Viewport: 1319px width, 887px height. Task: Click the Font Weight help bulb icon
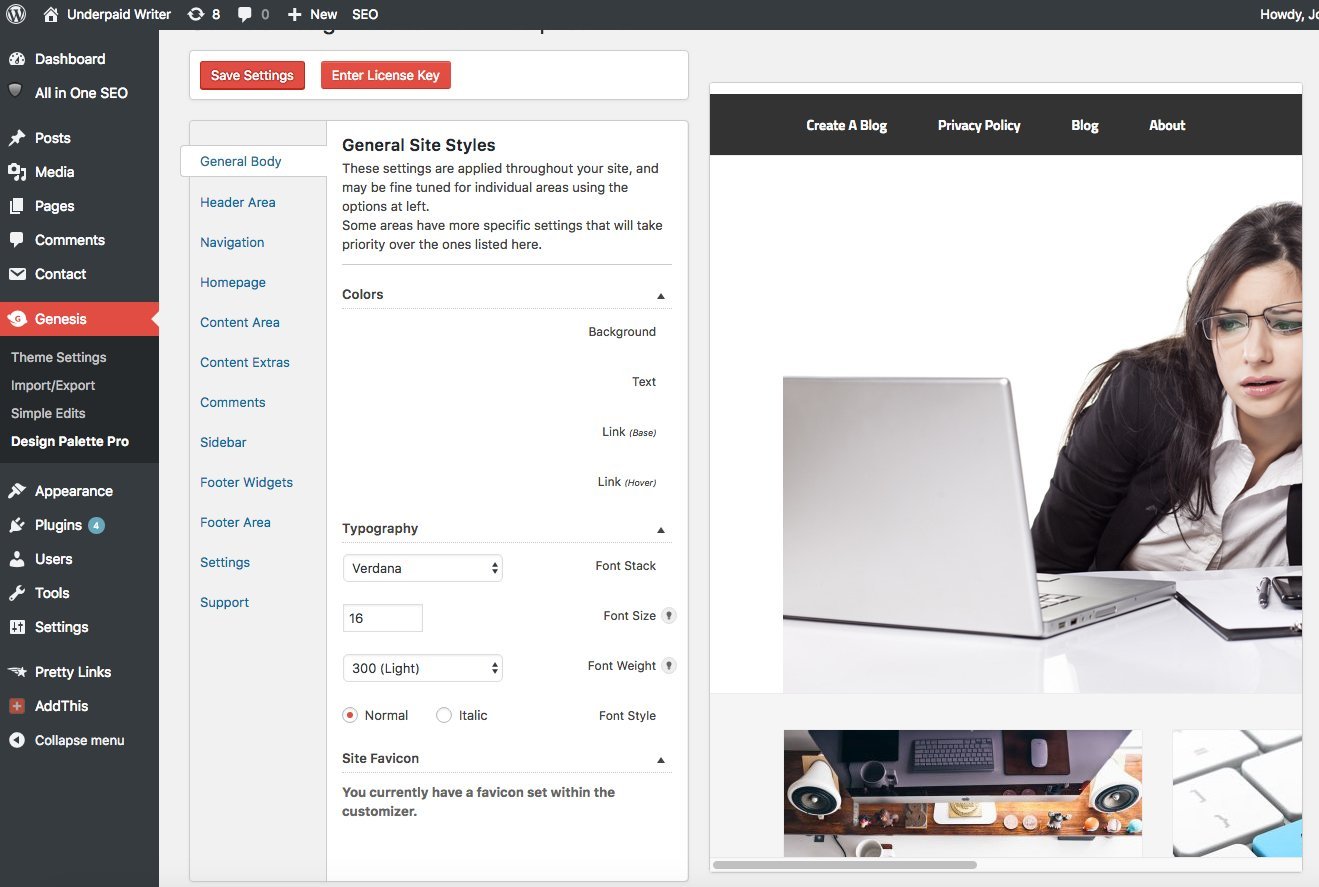click(669, 666)
